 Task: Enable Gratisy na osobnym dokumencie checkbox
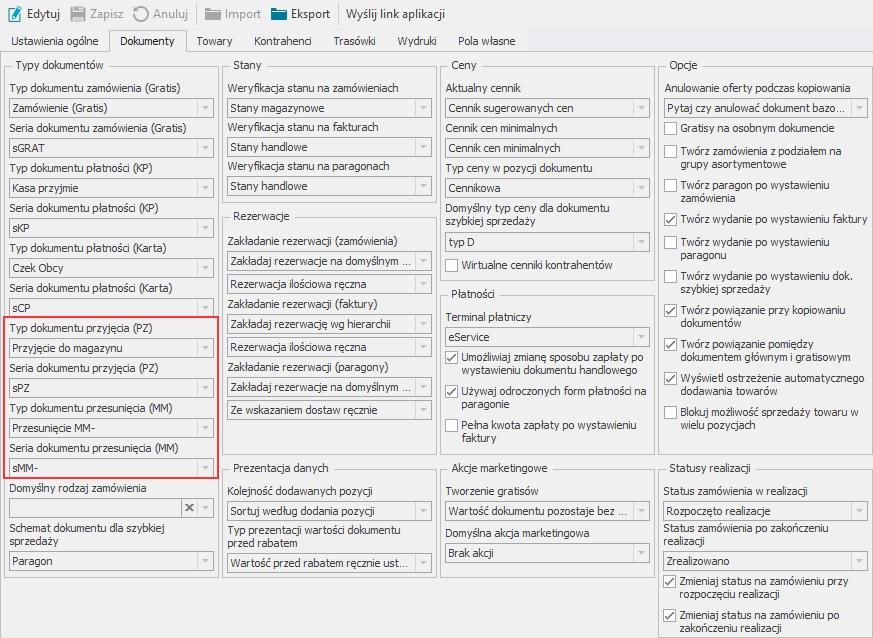[x=671, y=128]
